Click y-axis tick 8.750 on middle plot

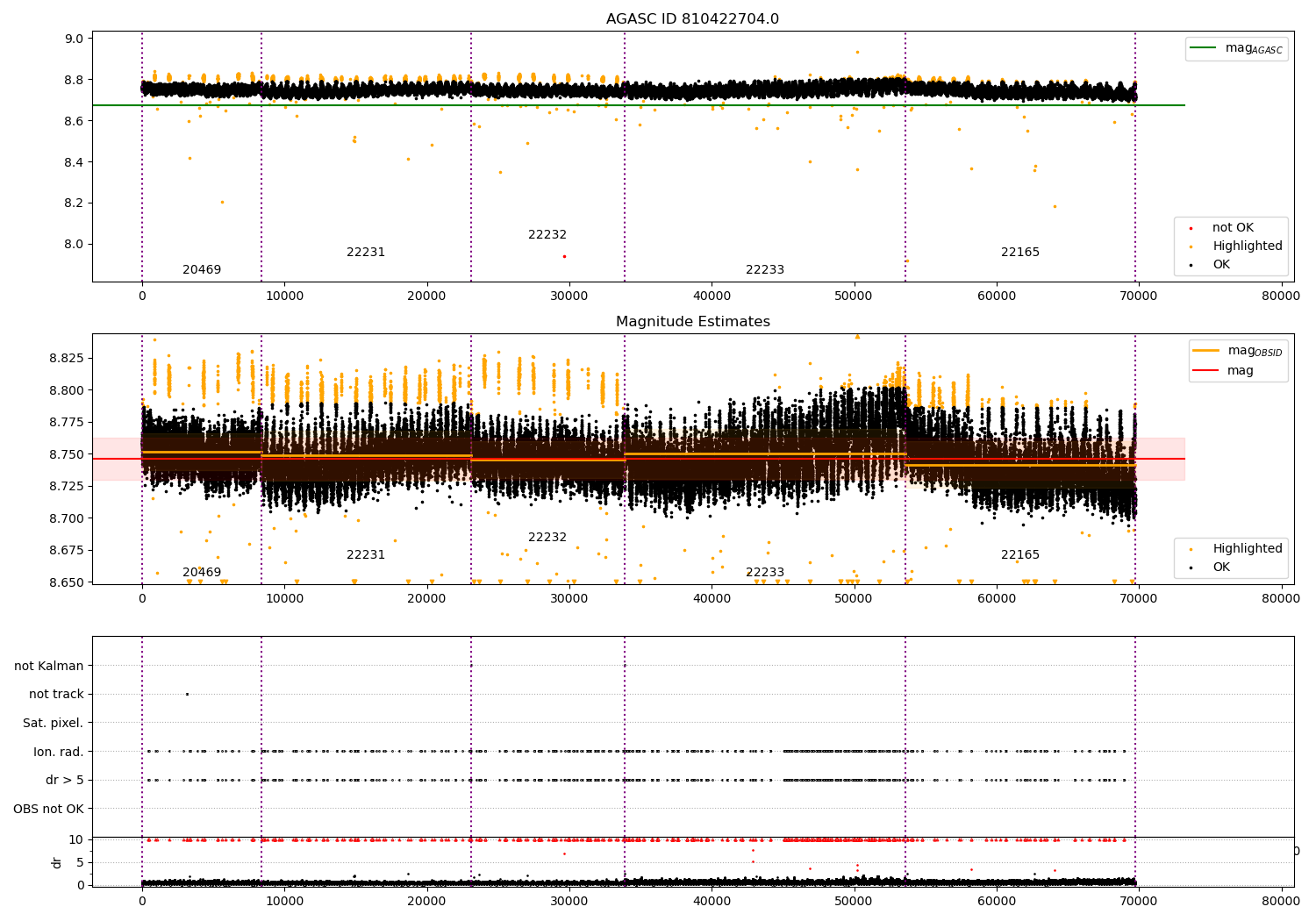(67, 454)
